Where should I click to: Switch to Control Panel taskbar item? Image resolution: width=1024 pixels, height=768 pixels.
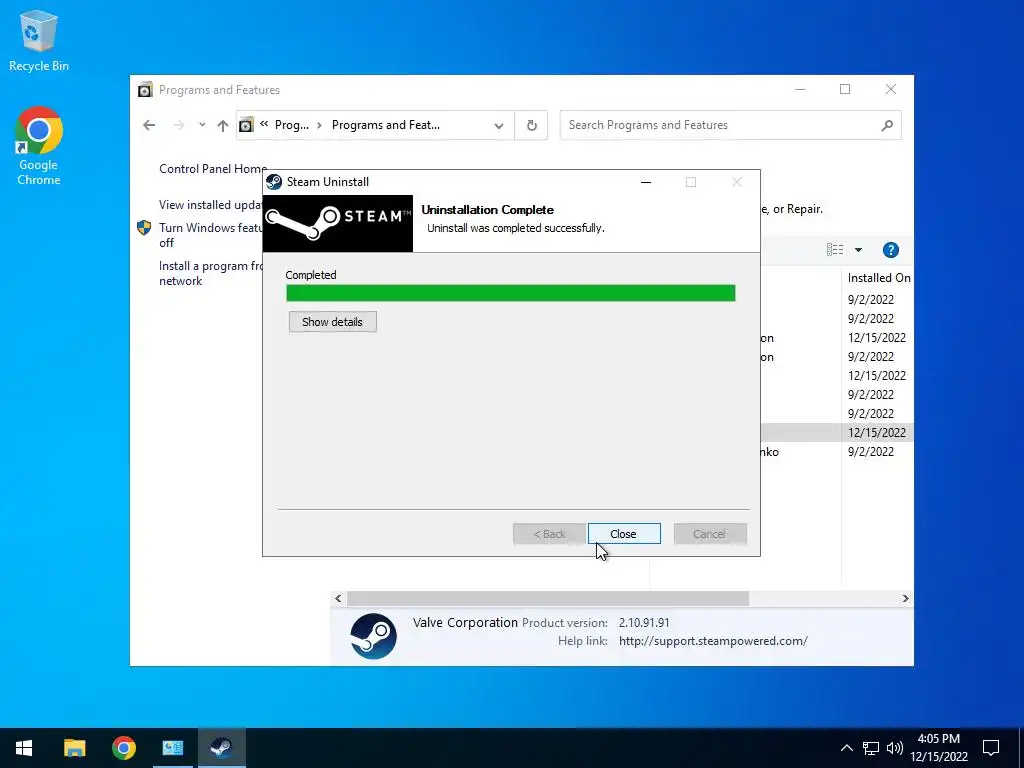172,748
